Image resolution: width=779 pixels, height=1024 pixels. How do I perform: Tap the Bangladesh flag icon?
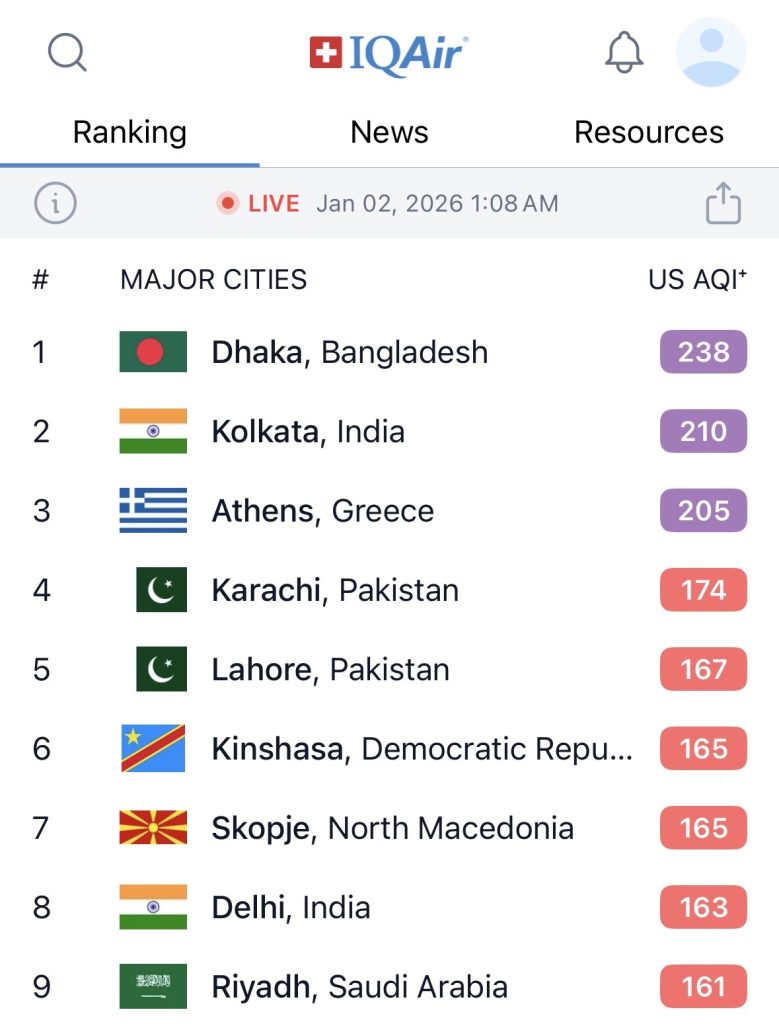coord(153,352)
